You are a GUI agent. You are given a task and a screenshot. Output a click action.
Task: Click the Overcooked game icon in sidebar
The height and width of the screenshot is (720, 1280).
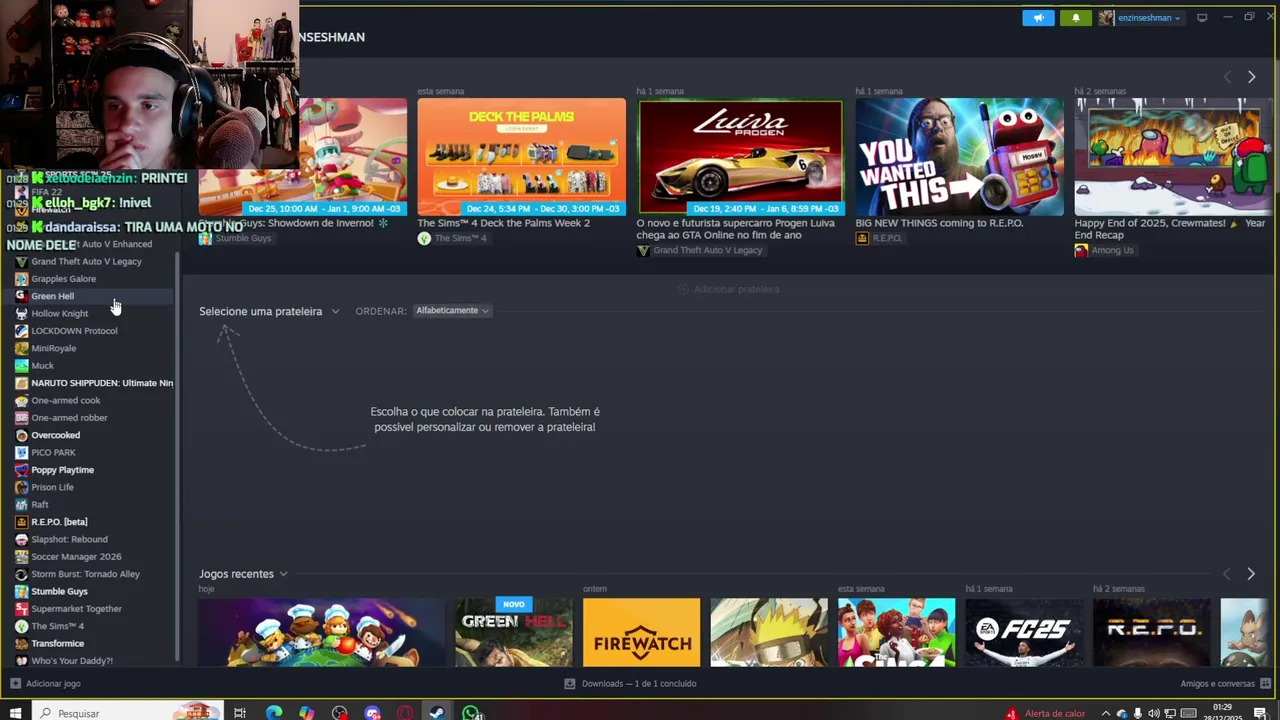point(21,435)
